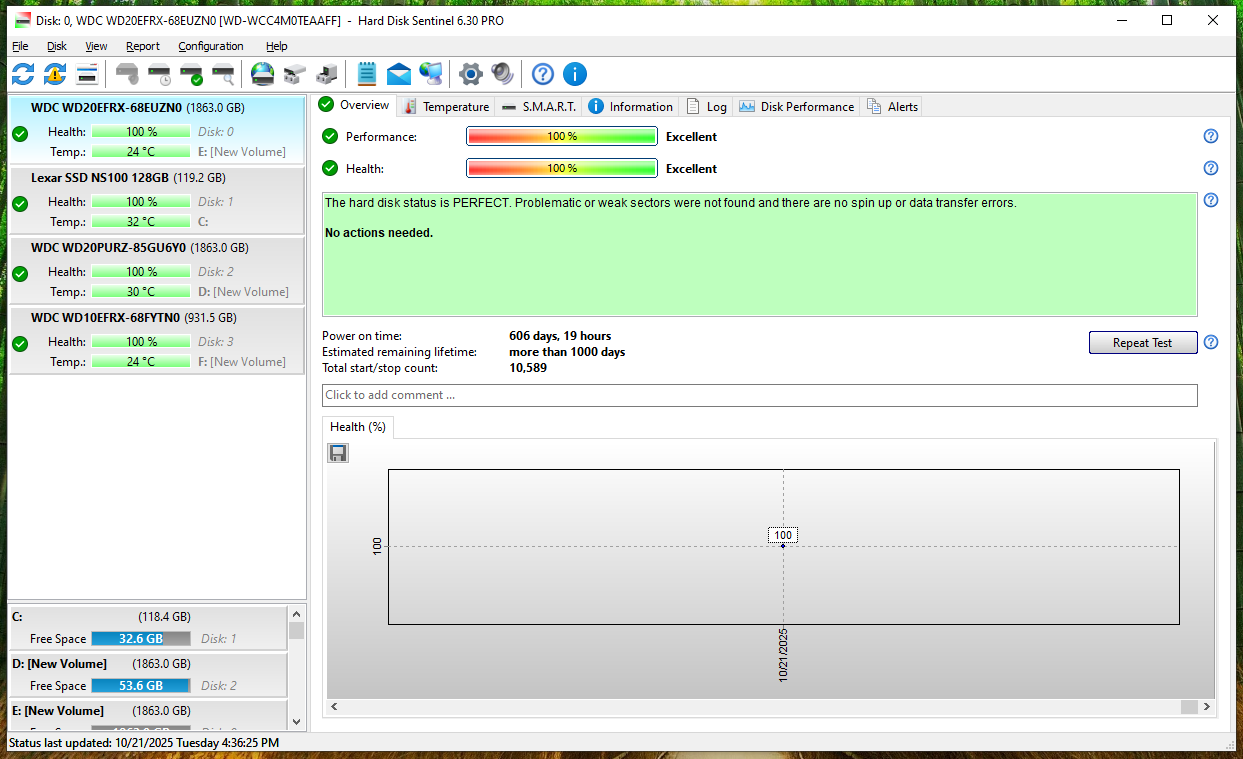Switch to the S.M.A.R.T. tab
Screen dimensions: 1243x759
pyautogui.click(x=538, y=107)
